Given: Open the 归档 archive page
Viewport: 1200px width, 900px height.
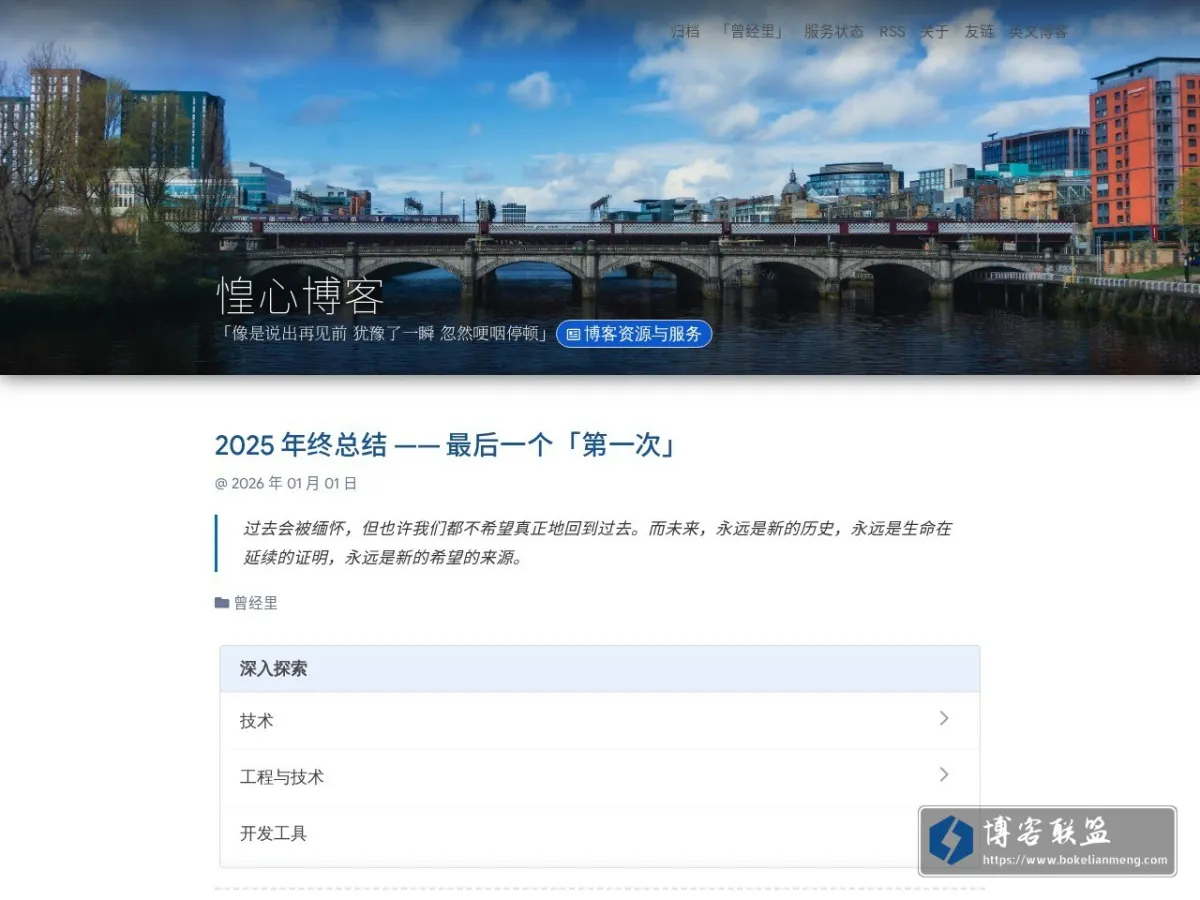Looking at the screenshot, I should click(x=685, y=31).
